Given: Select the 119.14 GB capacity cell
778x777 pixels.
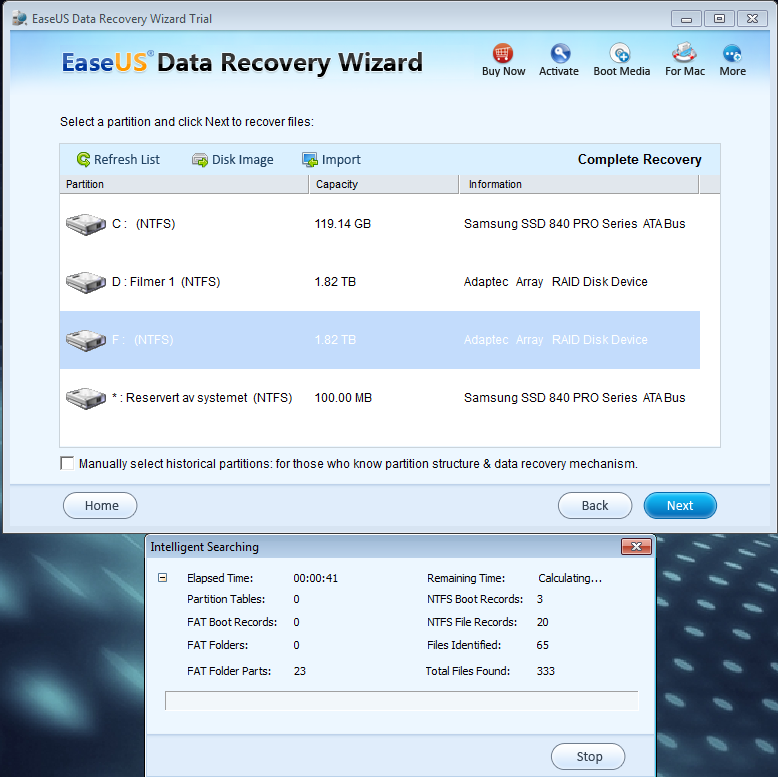Looking at the screenshot, I should tap(343, 224).
